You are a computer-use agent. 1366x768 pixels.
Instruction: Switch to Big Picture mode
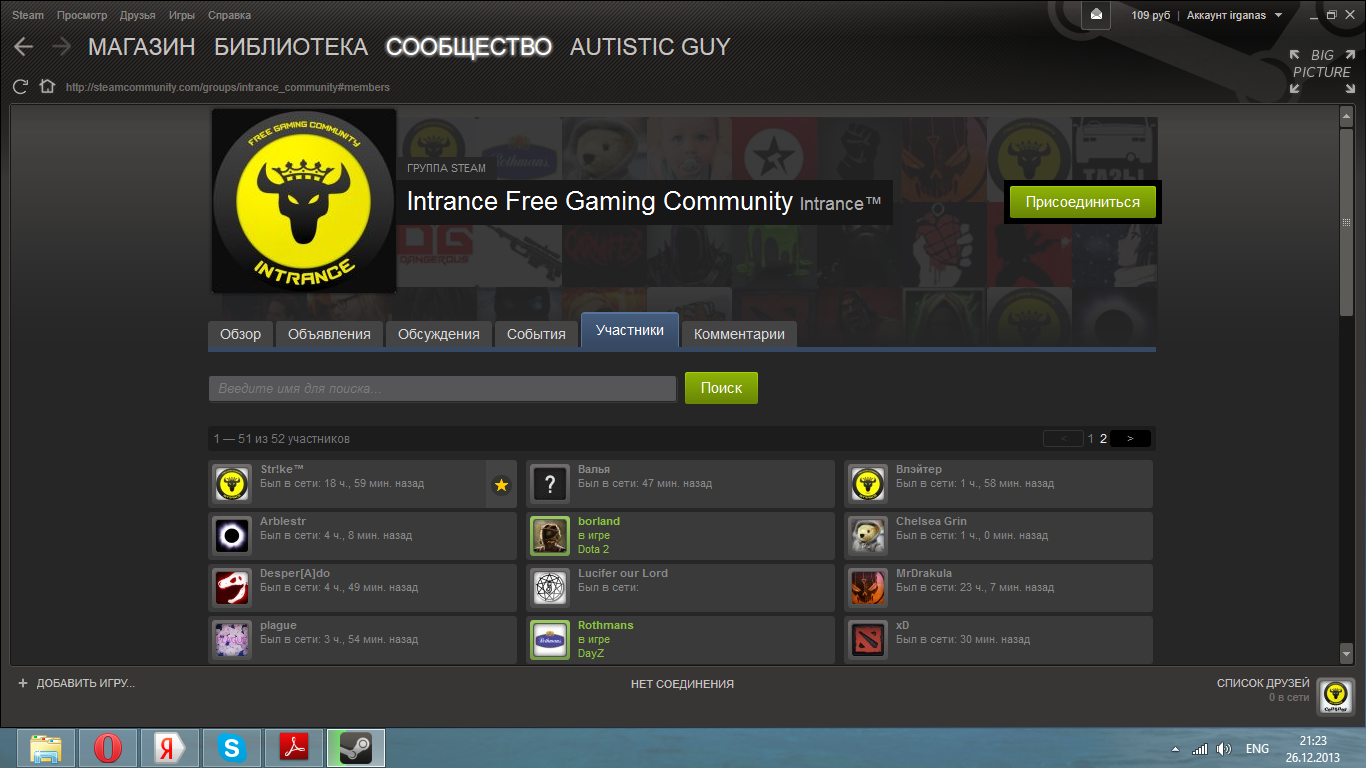point(1322,71)
